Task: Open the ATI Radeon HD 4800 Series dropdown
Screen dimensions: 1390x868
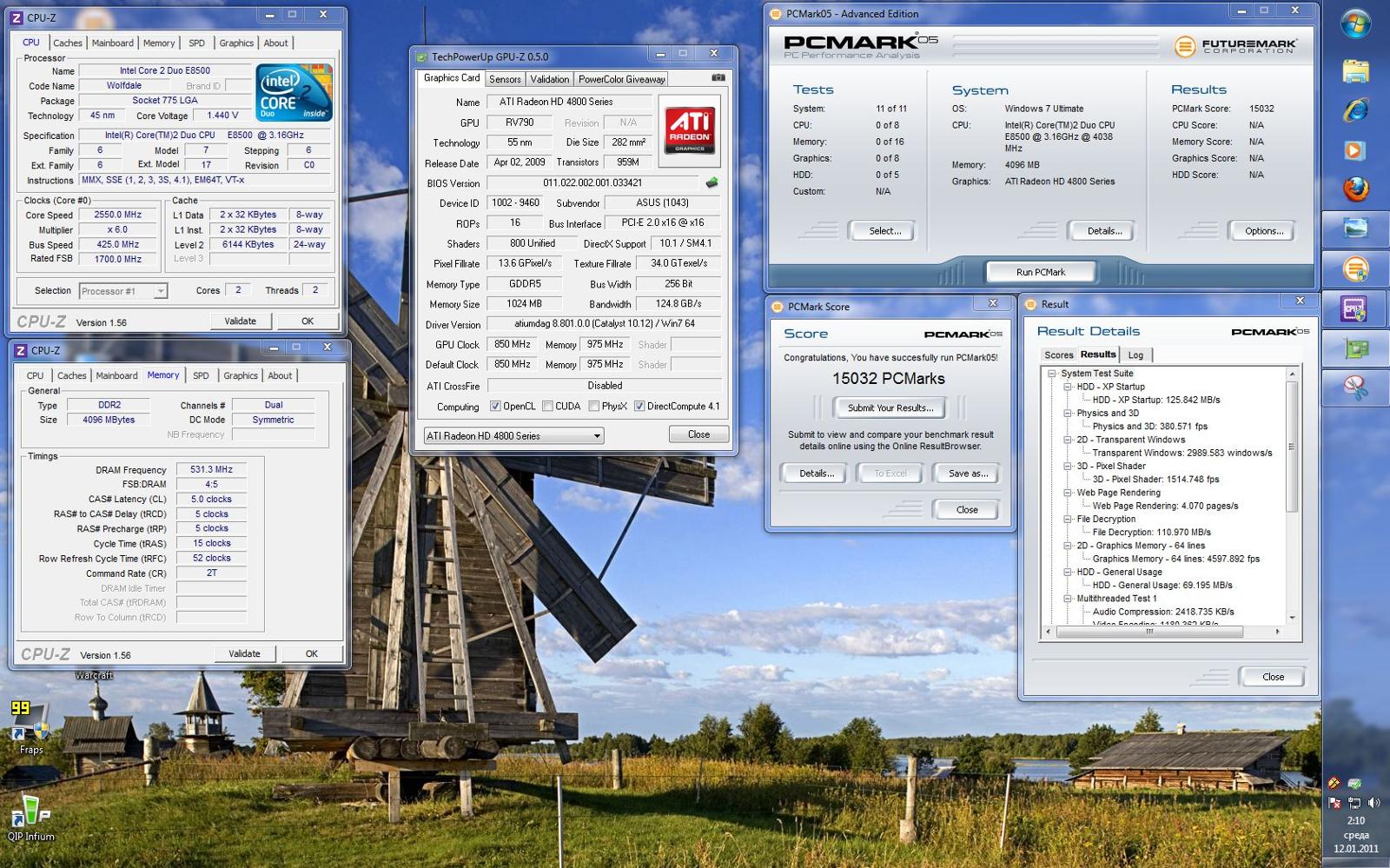Action: point(513,435)
